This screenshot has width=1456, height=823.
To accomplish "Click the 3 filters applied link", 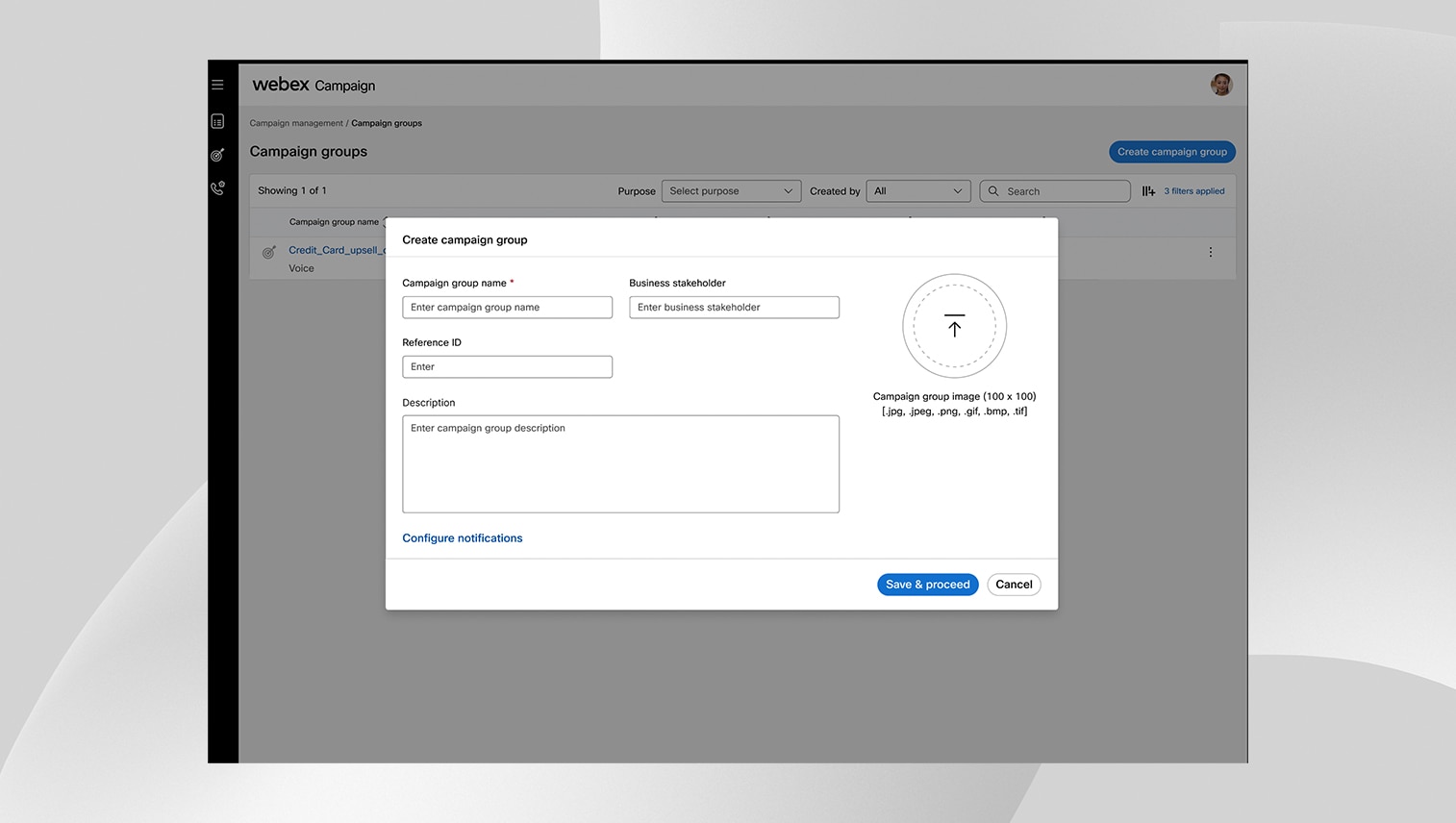I will click(1194, 191).
